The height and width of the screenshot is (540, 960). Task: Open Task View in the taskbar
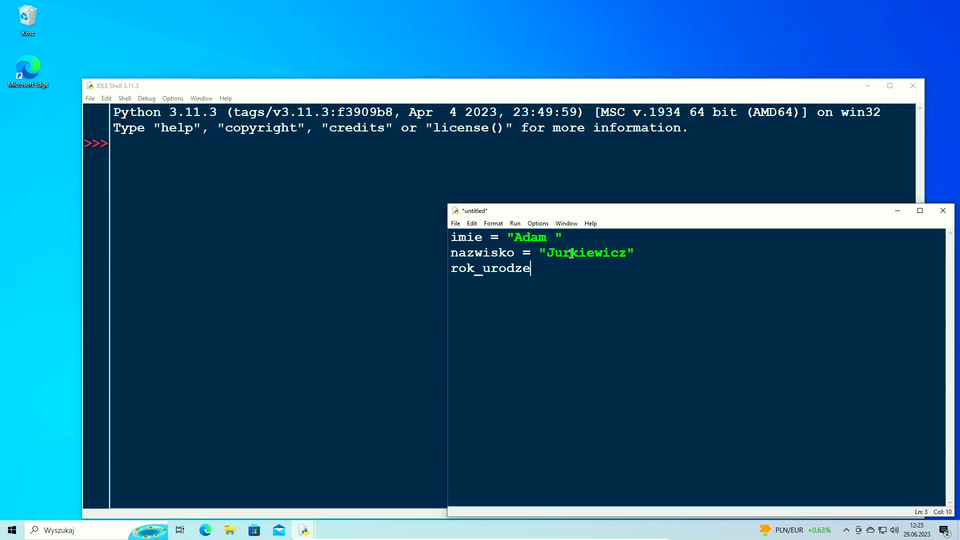coord(180,530)
